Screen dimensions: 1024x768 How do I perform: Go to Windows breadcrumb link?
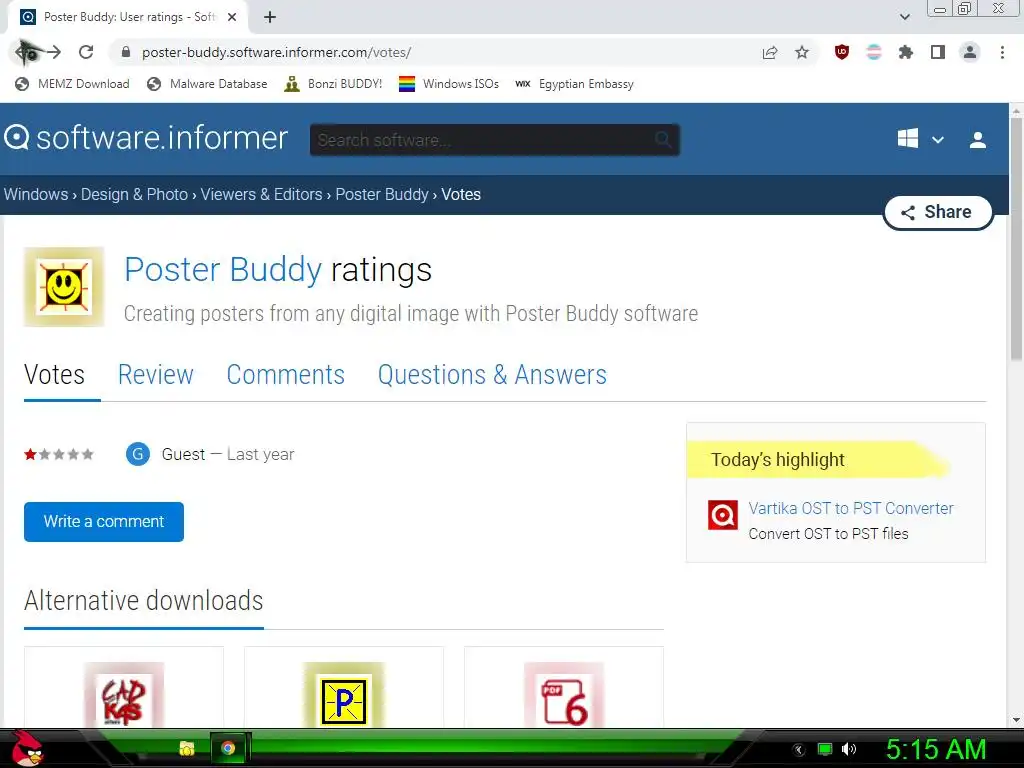coord(36,195)
